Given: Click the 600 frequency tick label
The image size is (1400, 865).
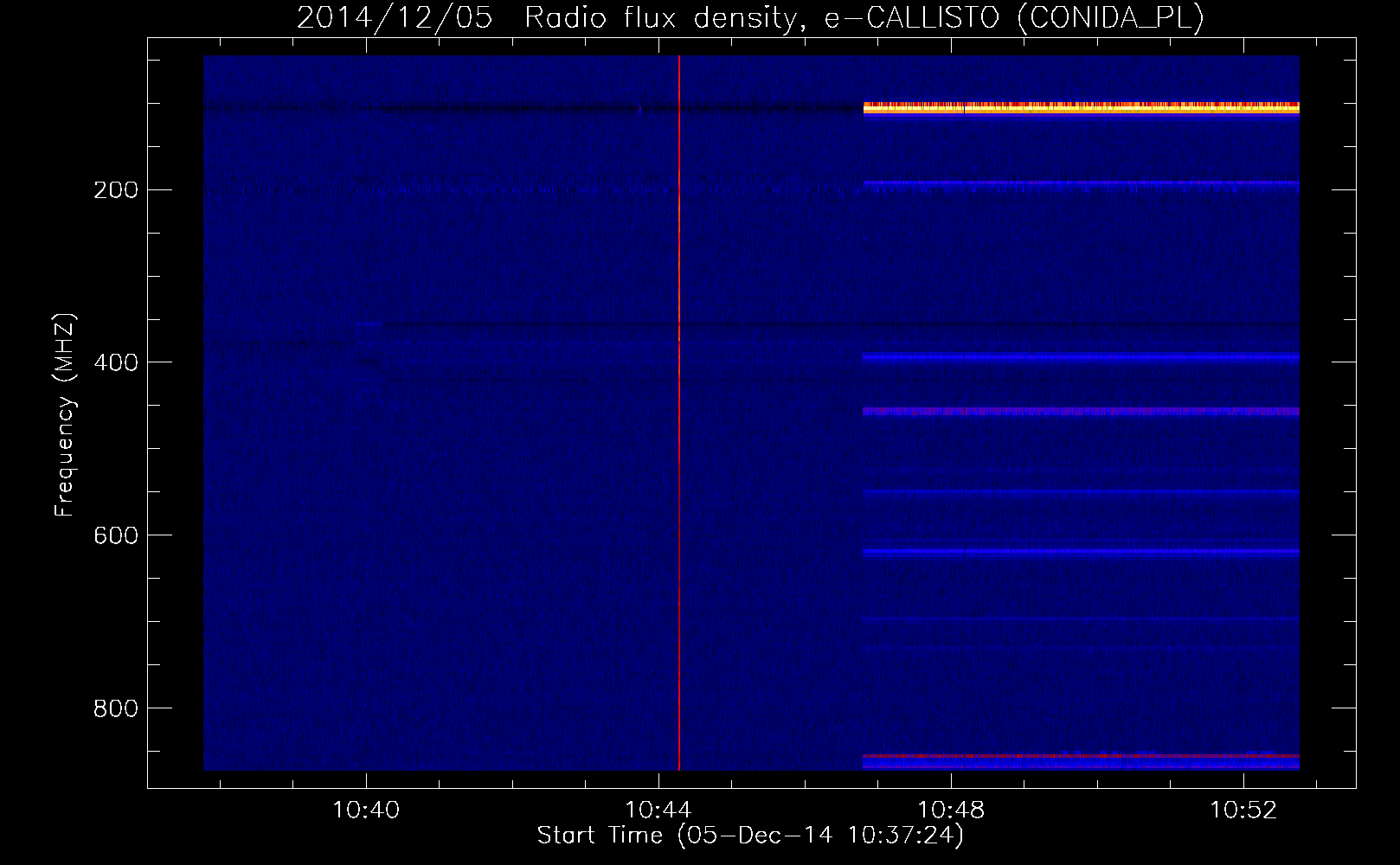Looking at the screenshot, I should (x=115, y=535).
